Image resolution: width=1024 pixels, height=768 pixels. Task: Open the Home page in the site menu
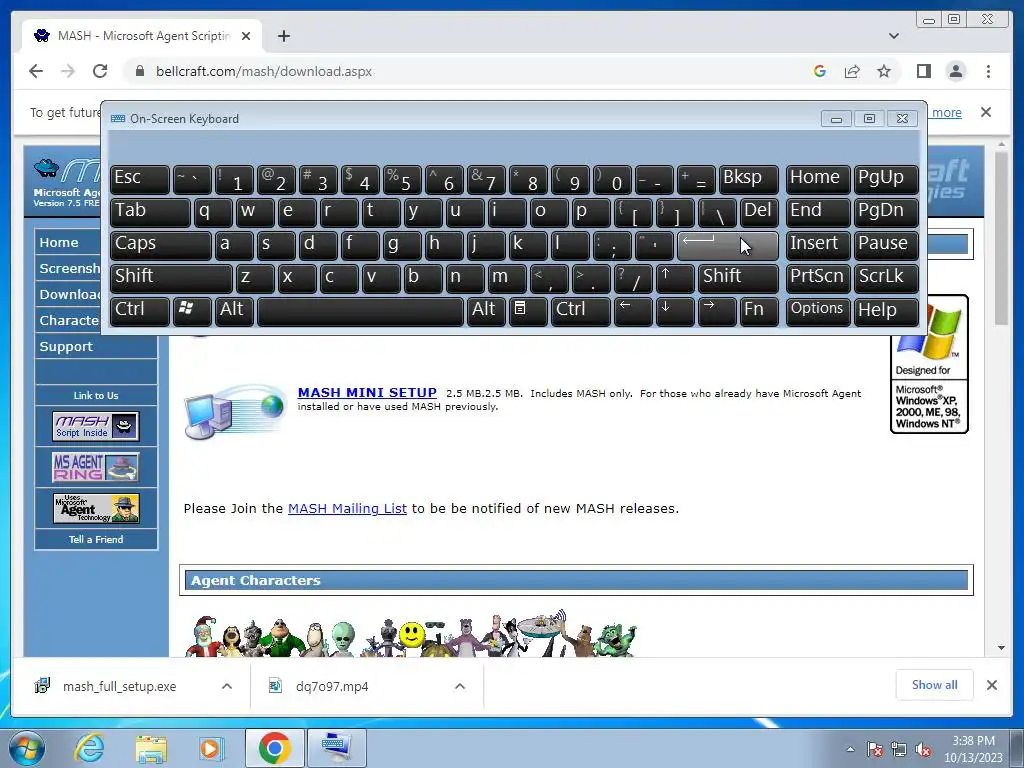point(59,242)
